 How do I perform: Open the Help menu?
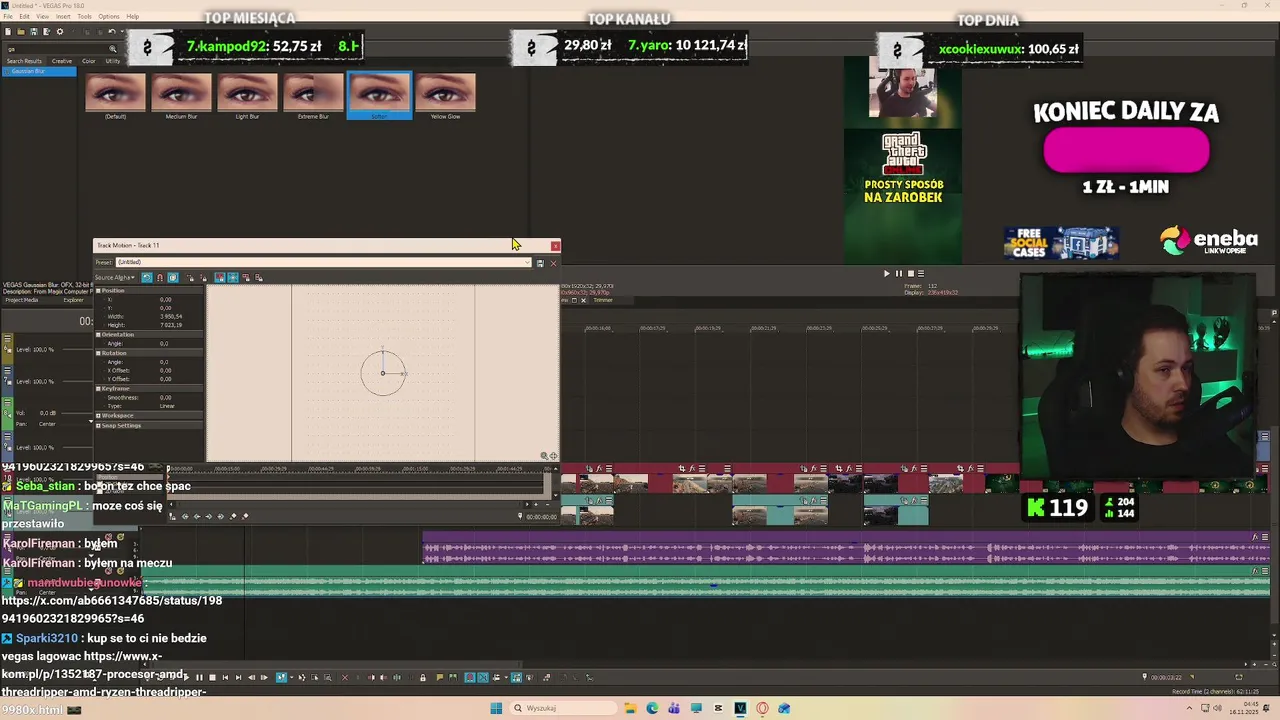pos(133,16)
